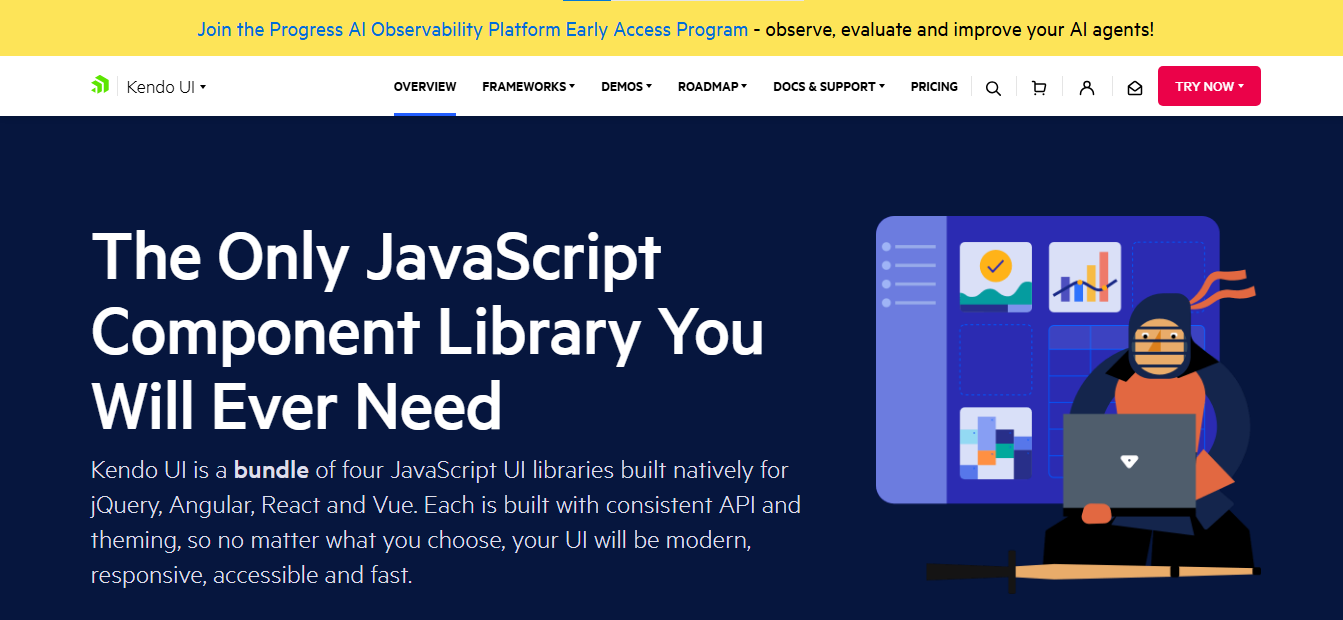
Task: Open the Try Now dropdown button
Action: point(1209,86)
